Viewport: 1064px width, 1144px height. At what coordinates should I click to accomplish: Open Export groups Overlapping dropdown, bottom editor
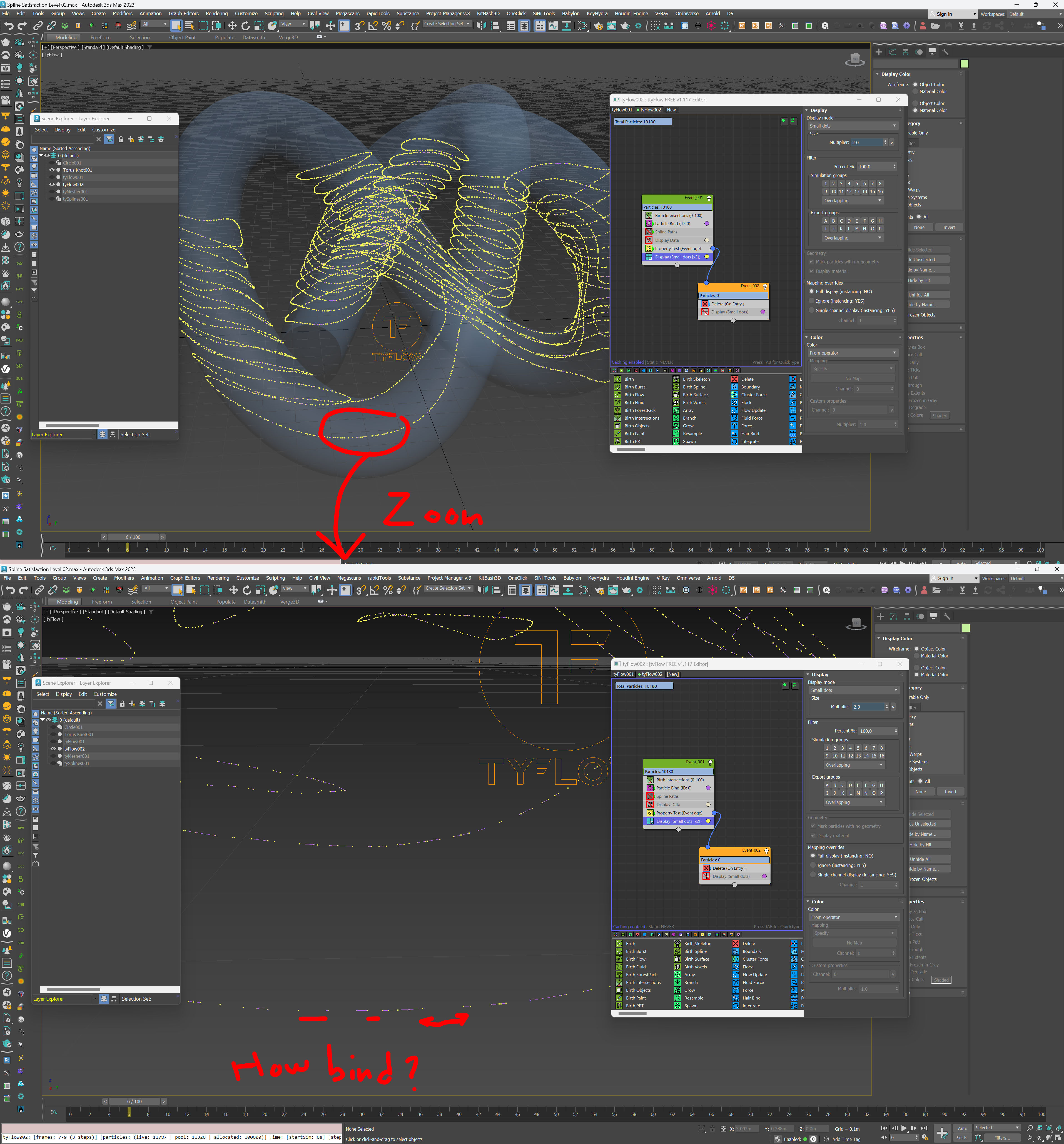[854, 802]
